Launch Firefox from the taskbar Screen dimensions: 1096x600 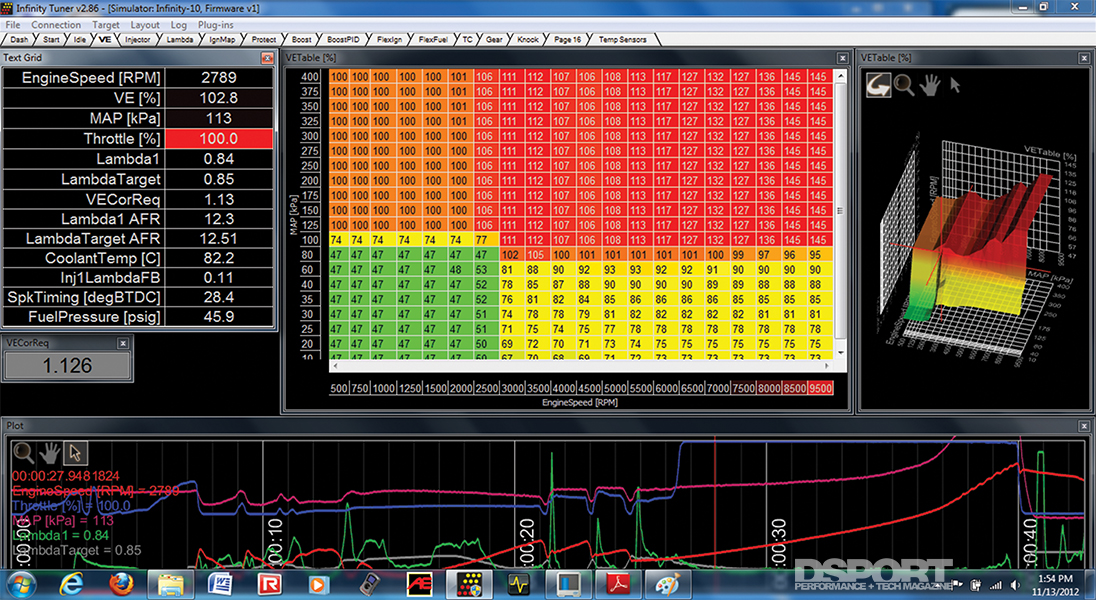click(x=122, y=583)
